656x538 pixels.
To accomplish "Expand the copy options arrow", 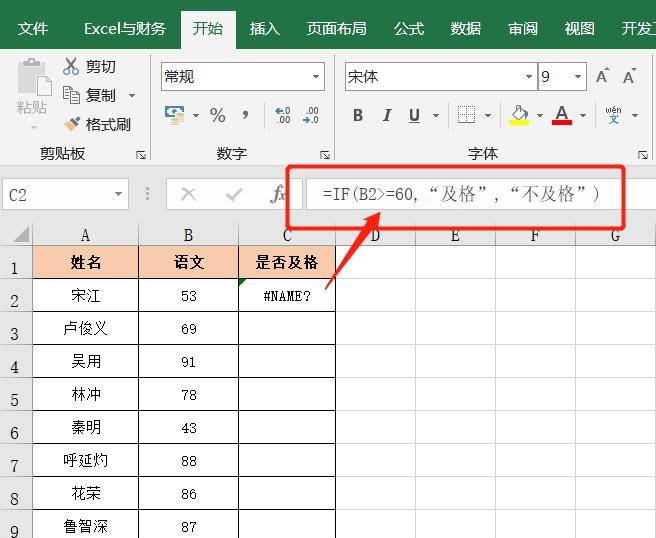I will [132, 95].
